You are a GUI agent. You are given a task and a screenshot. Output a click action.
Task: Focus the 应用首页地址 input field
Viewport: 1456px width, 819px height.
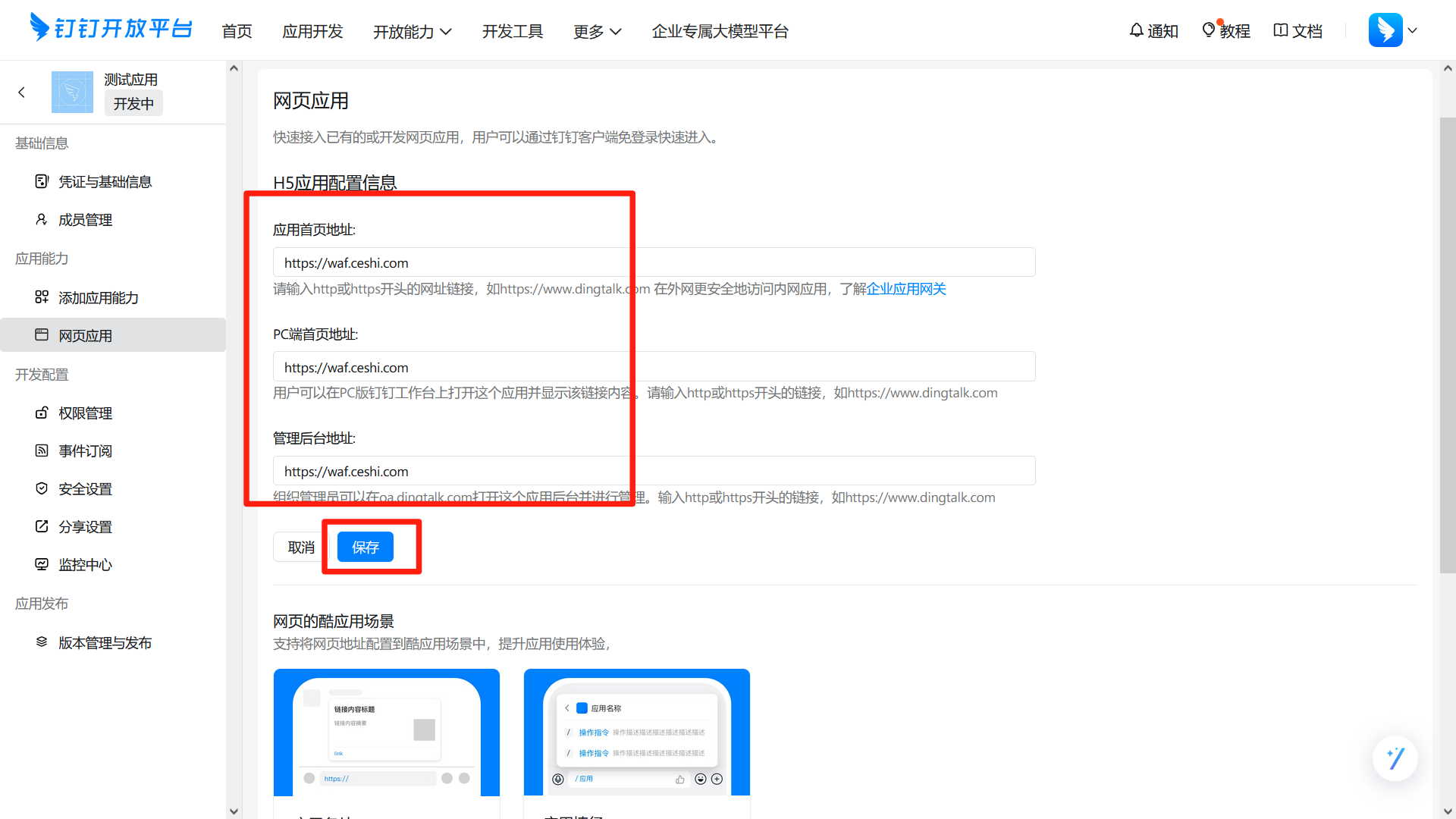tap(654, 262)
